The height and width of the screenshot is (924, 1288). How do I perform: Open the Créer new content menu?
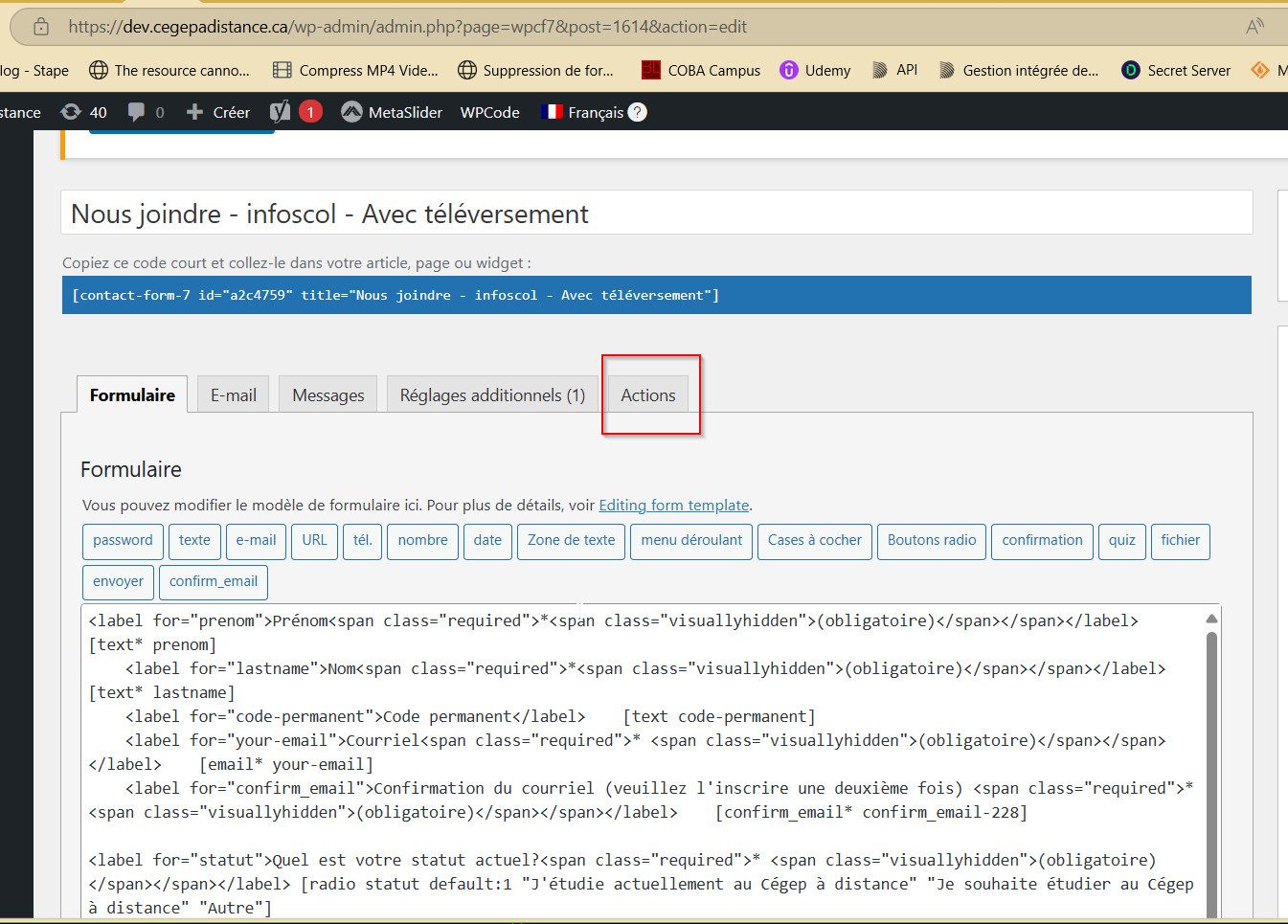(x=218, y=112)
